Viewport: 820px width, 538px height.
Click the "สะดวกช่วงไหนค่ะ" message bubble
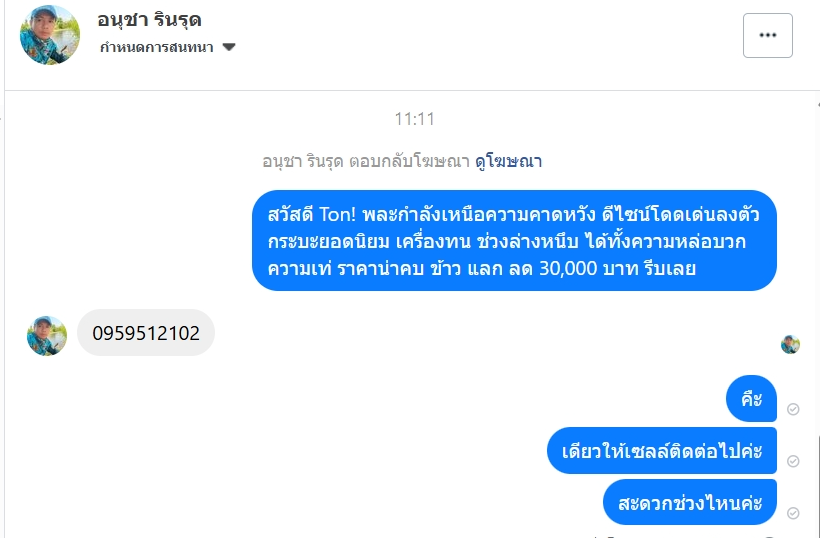[690, 502]
